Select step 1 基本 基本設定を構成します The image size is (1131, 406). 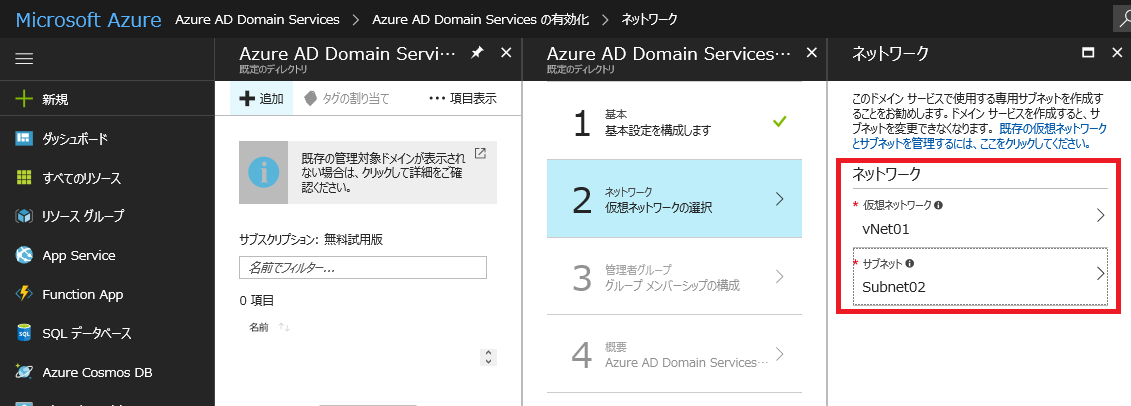[674, 120]
